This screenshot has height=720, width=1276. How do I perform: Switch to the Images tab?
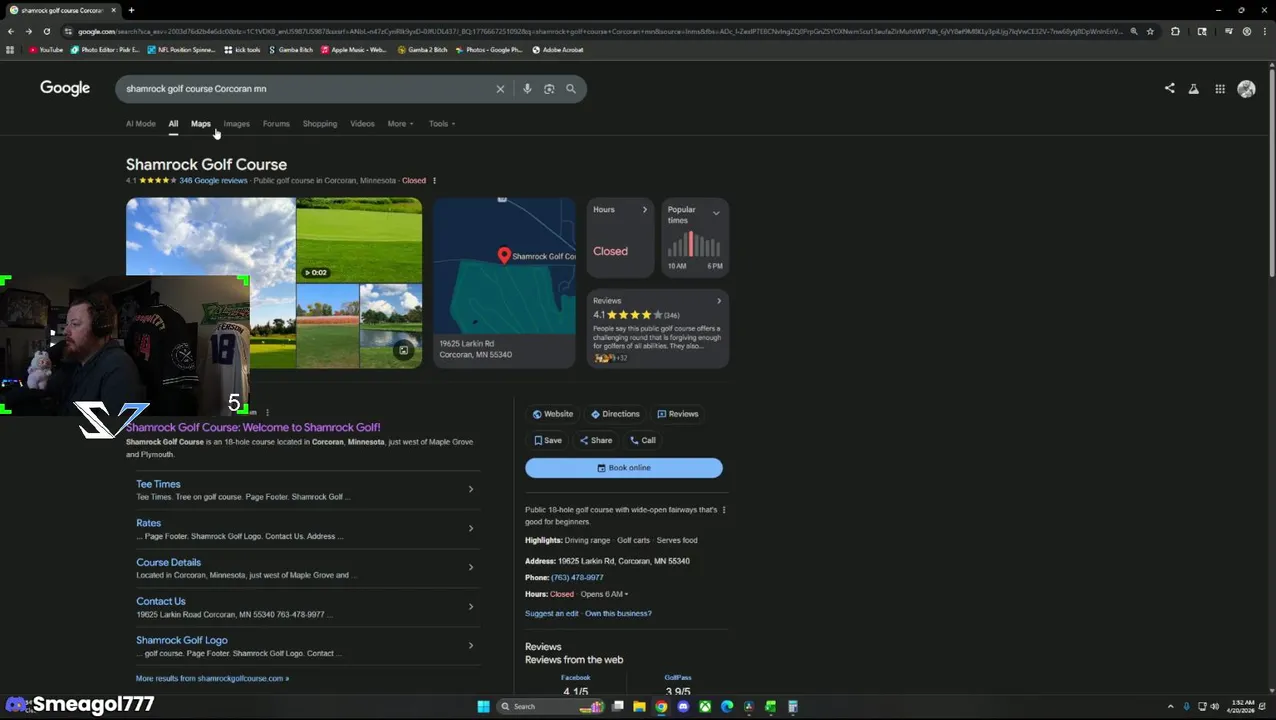(237, 124)
